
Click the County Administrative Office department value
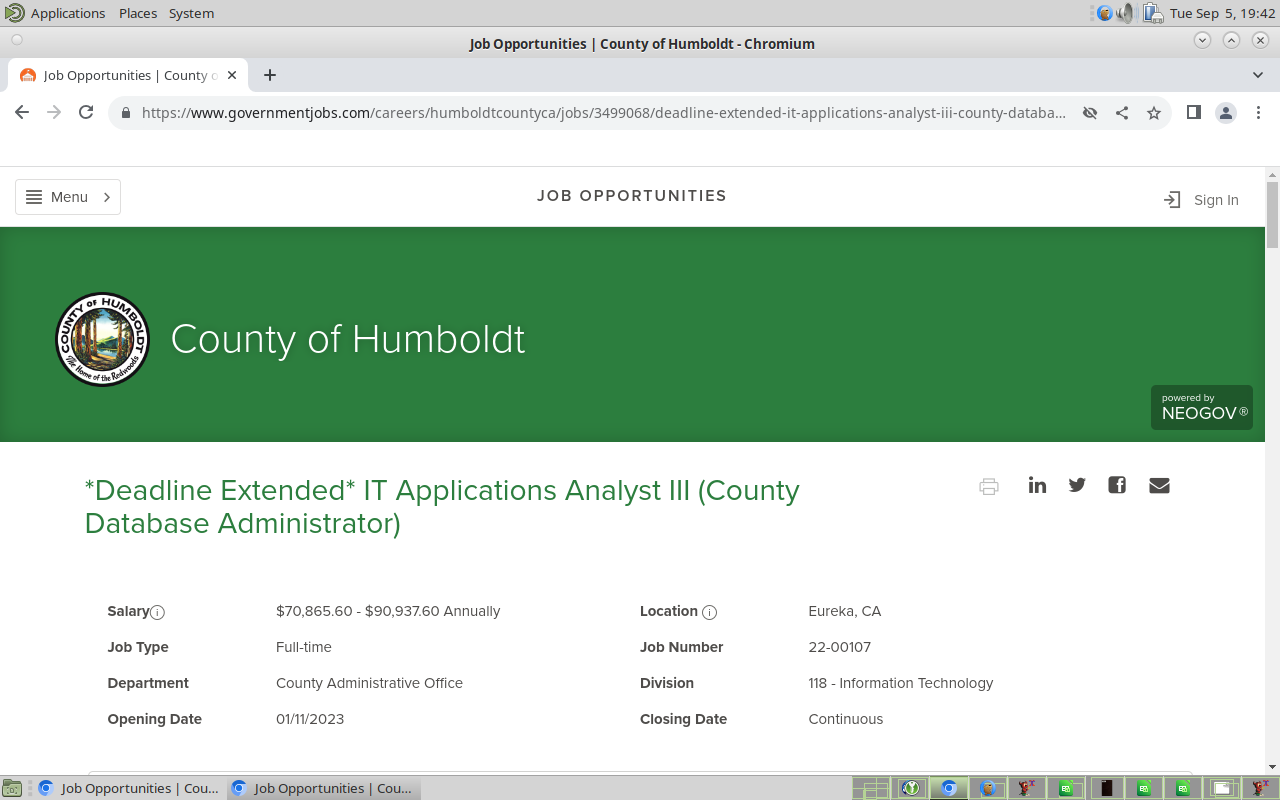369,683
